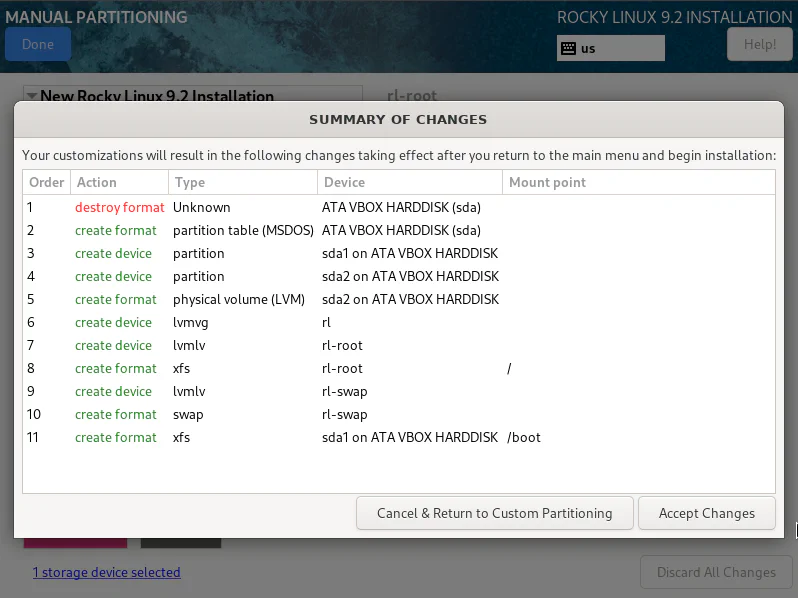The width and height of the screenshot is (798, 598).
Task: Click the Device column header
Action: [x=410, y=182]
